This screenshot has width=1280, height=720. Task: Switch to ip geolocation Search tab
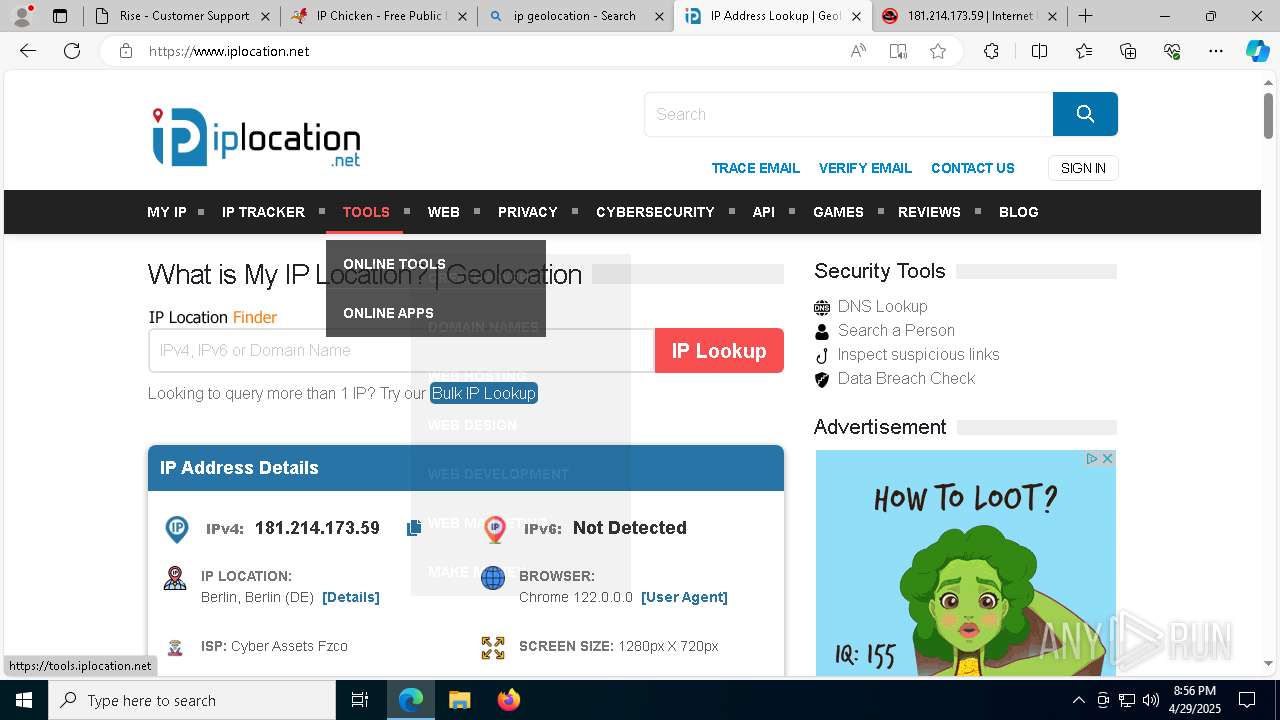tap(575, 16)
